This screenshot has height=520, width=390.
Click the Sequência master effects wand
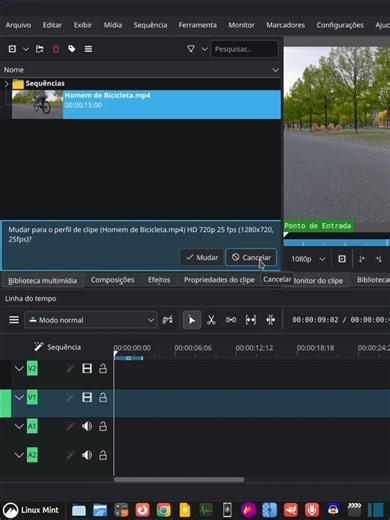[39, 347]
